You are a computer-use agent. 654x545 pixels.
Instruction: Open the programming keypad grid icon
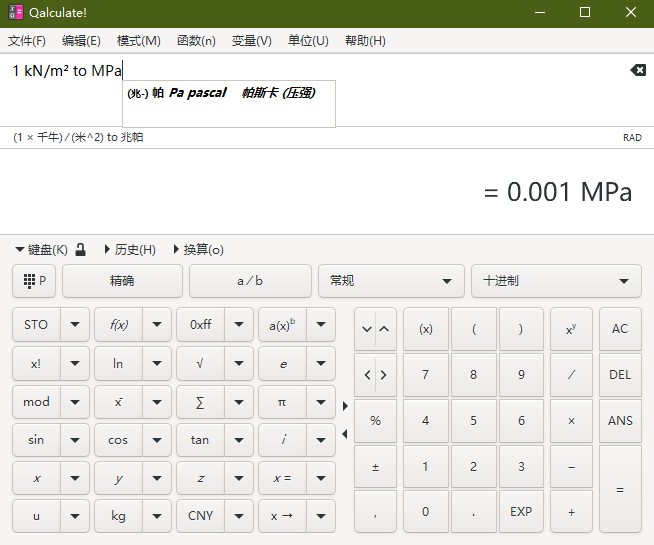tap(34, 281)
